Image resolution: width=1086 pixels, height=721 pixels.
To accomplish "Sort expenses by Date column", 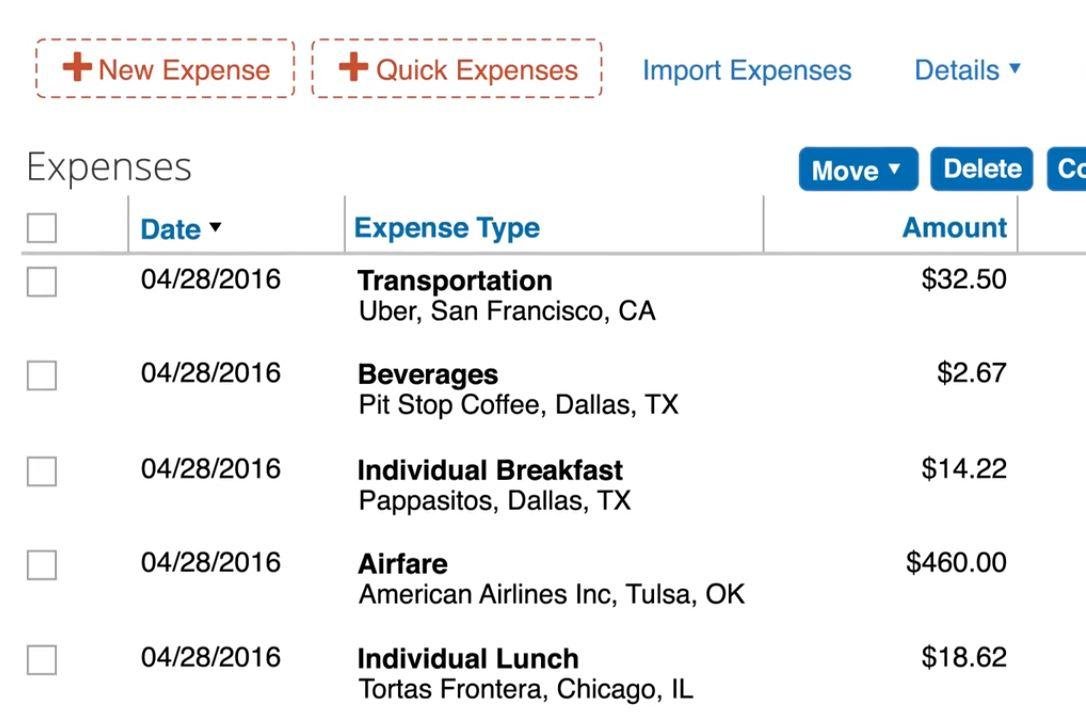I will click(x=171, y=229).
